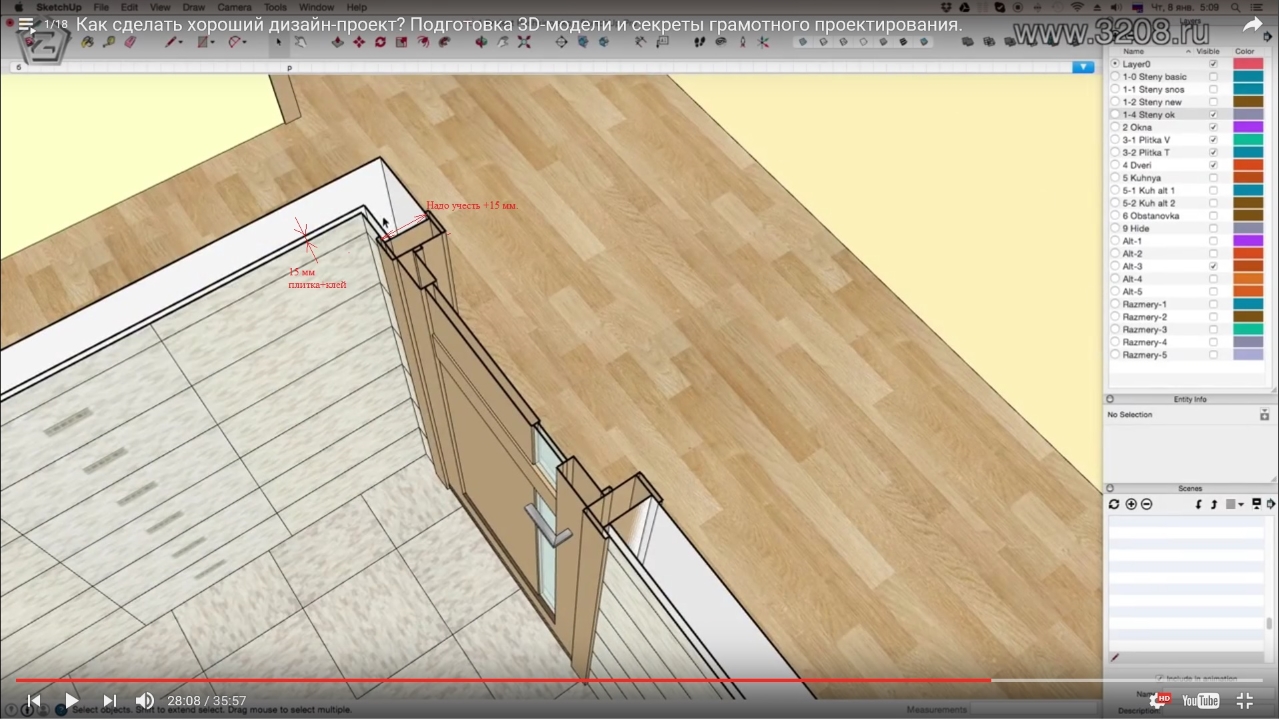The image size is (1280, 720).
Task: Remove scene with the minus icon
Action: click(x=1146, y=504)
